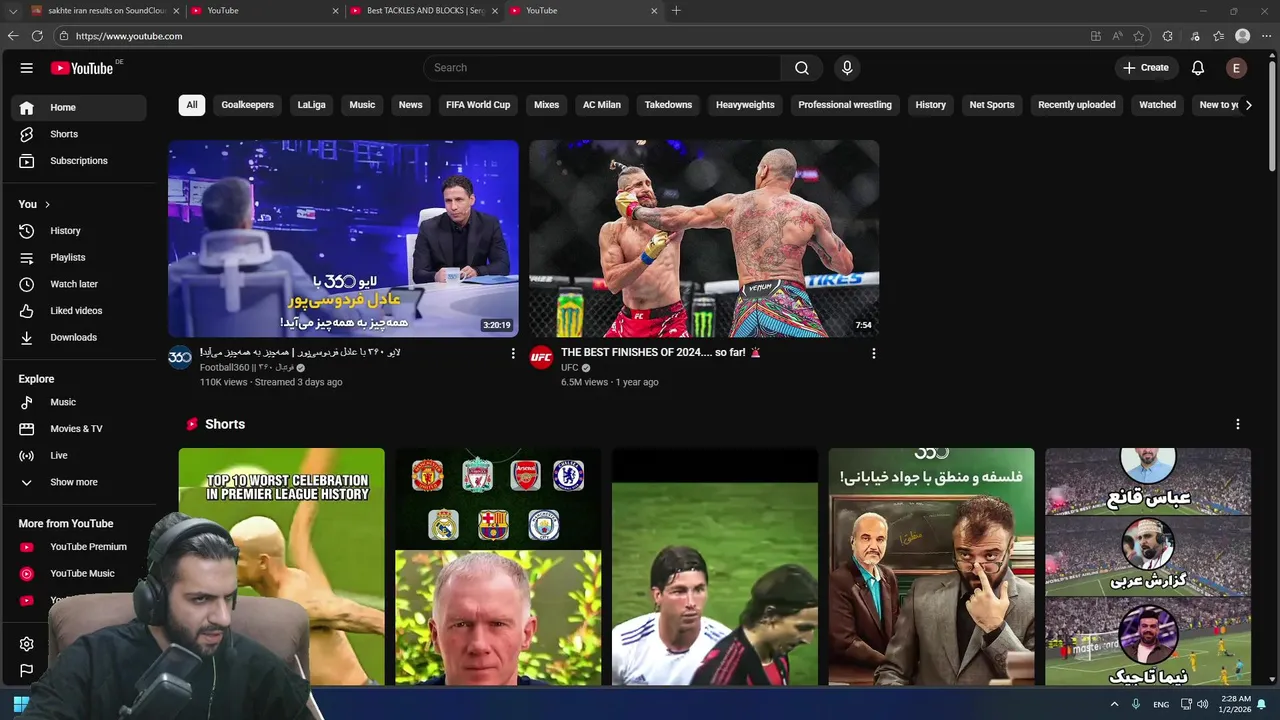
Task: Open the taskbar clock and date
Action: [1236, 704]
